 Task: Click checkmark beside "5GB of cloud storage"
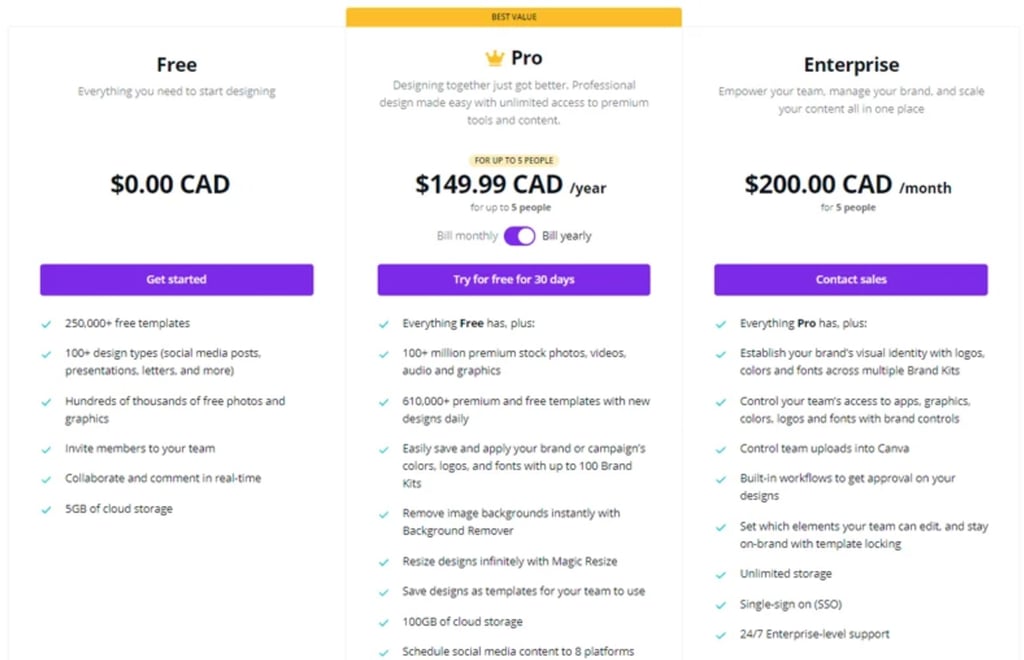tap(46, 508)
